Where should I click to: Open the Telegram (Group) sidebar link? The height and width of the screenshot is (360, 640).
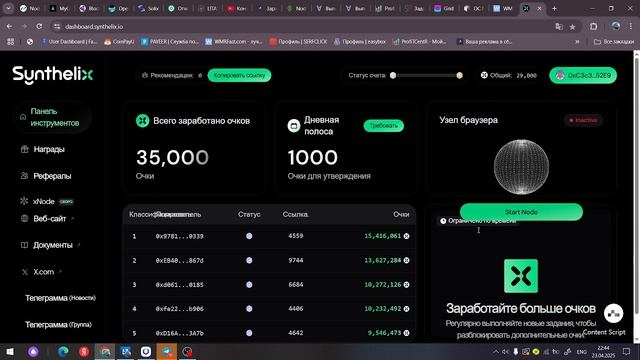point(58,325)
